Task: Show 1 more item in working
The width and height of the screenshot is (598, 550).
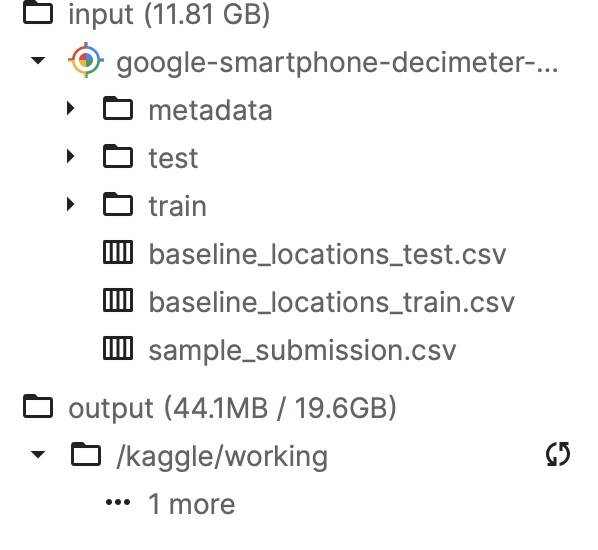Action: 170,504
